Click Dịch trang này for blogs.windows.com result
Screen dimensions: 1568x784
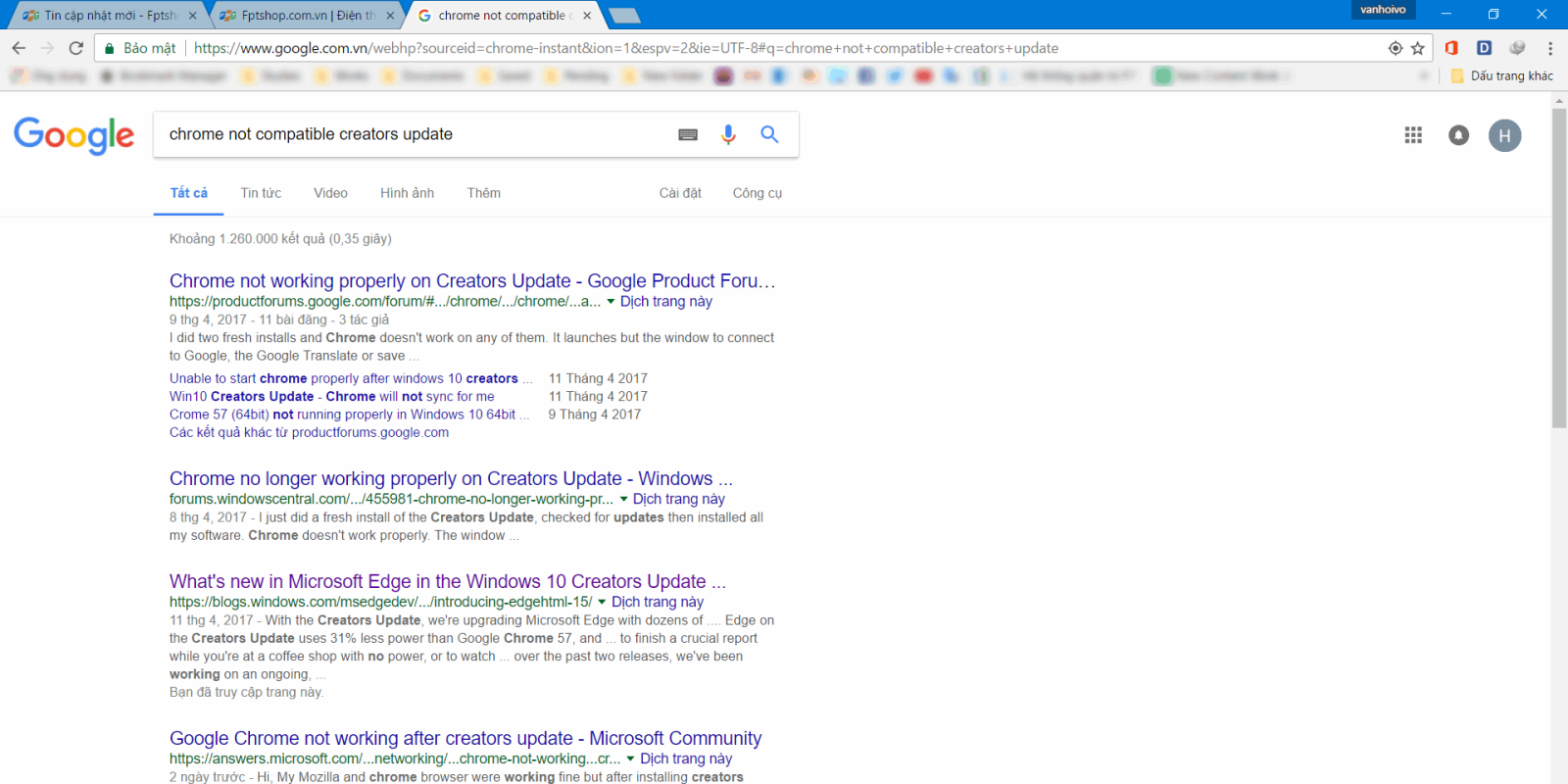(658, 602)
